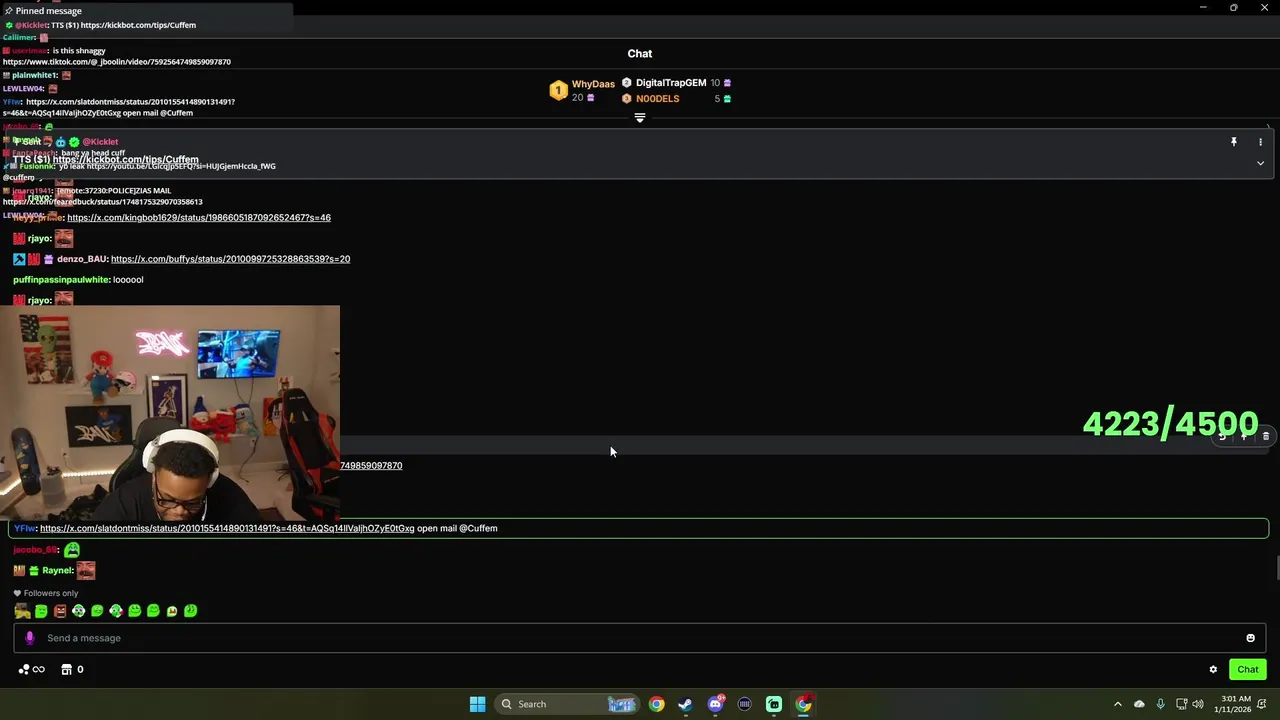Open N00DELS's leaderboard entry
Screen dimensions: 1280x720
point(677,99)
